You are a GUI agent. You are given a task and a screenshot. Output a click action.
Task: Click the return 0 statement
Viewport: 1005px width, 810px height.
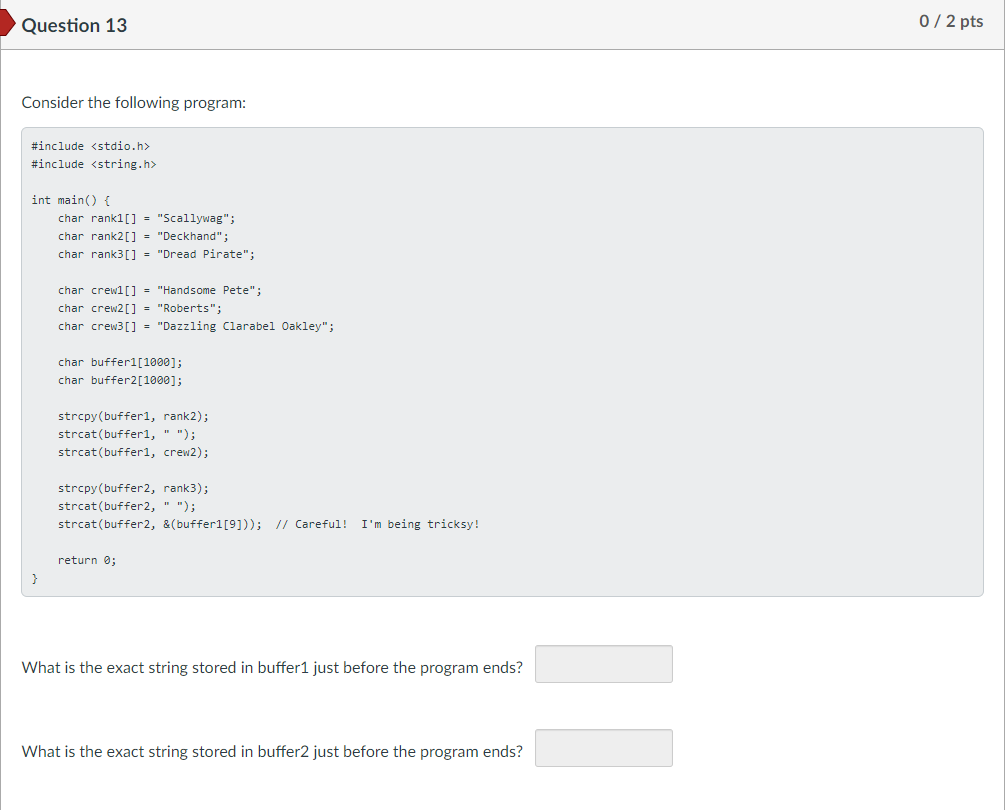point(87,560)
